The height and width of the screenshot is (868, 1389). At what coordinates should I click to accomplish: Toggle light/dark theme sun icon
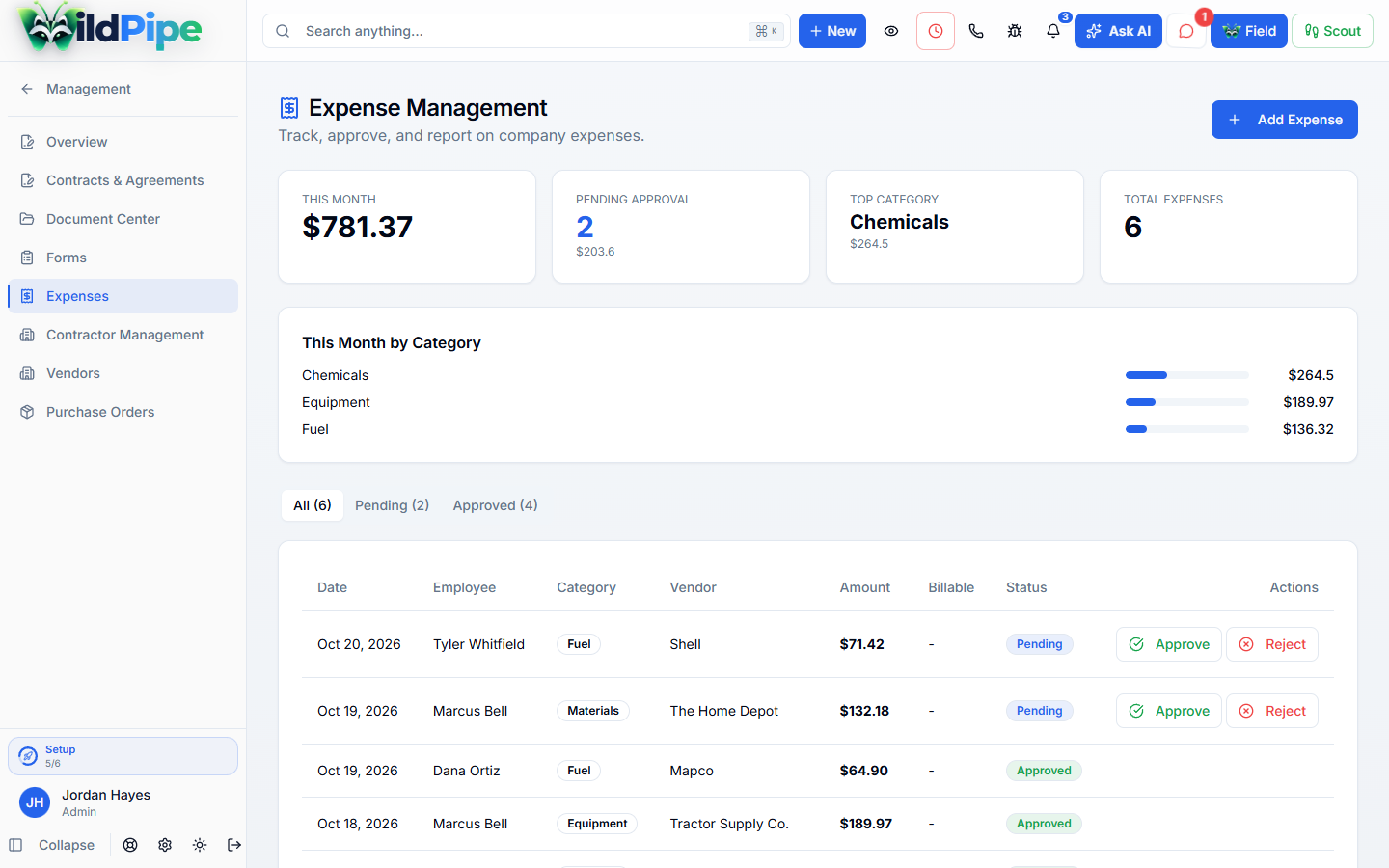click(200, 845)
